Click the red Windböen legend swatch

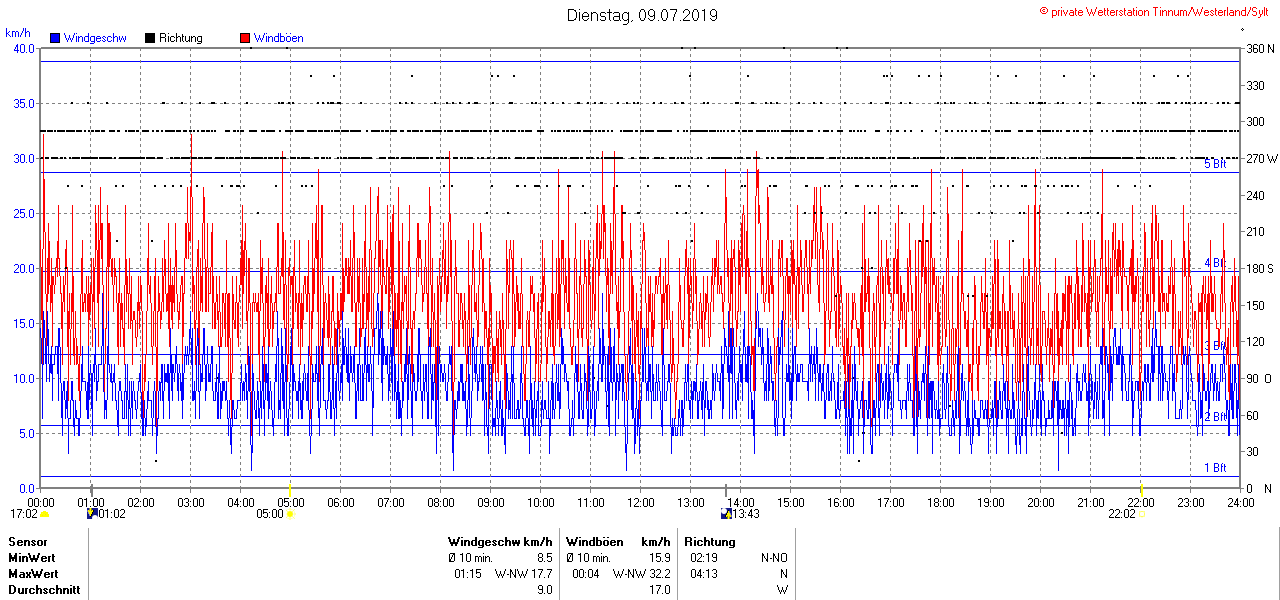[245, 38]
